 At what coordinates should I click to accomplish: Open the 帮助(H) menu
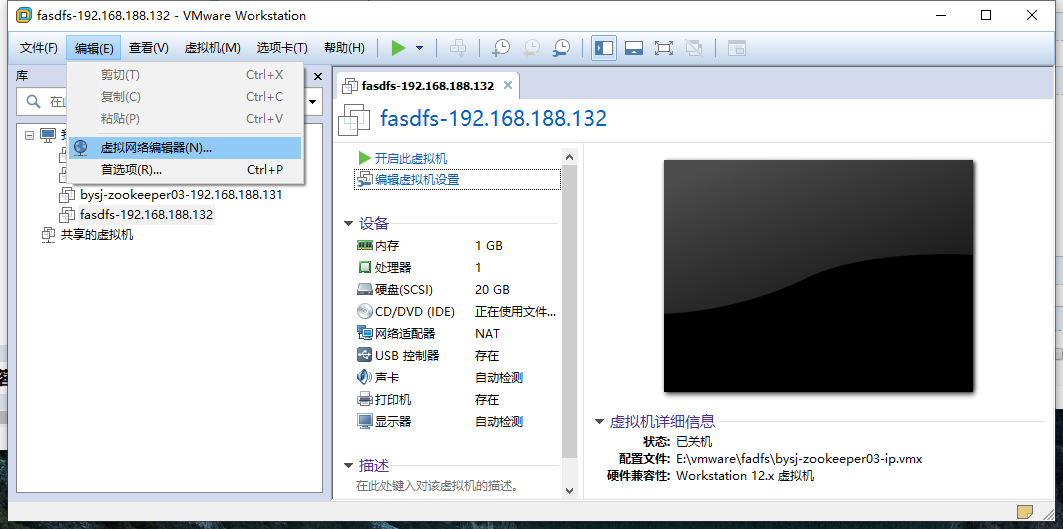tap(344, 47)
